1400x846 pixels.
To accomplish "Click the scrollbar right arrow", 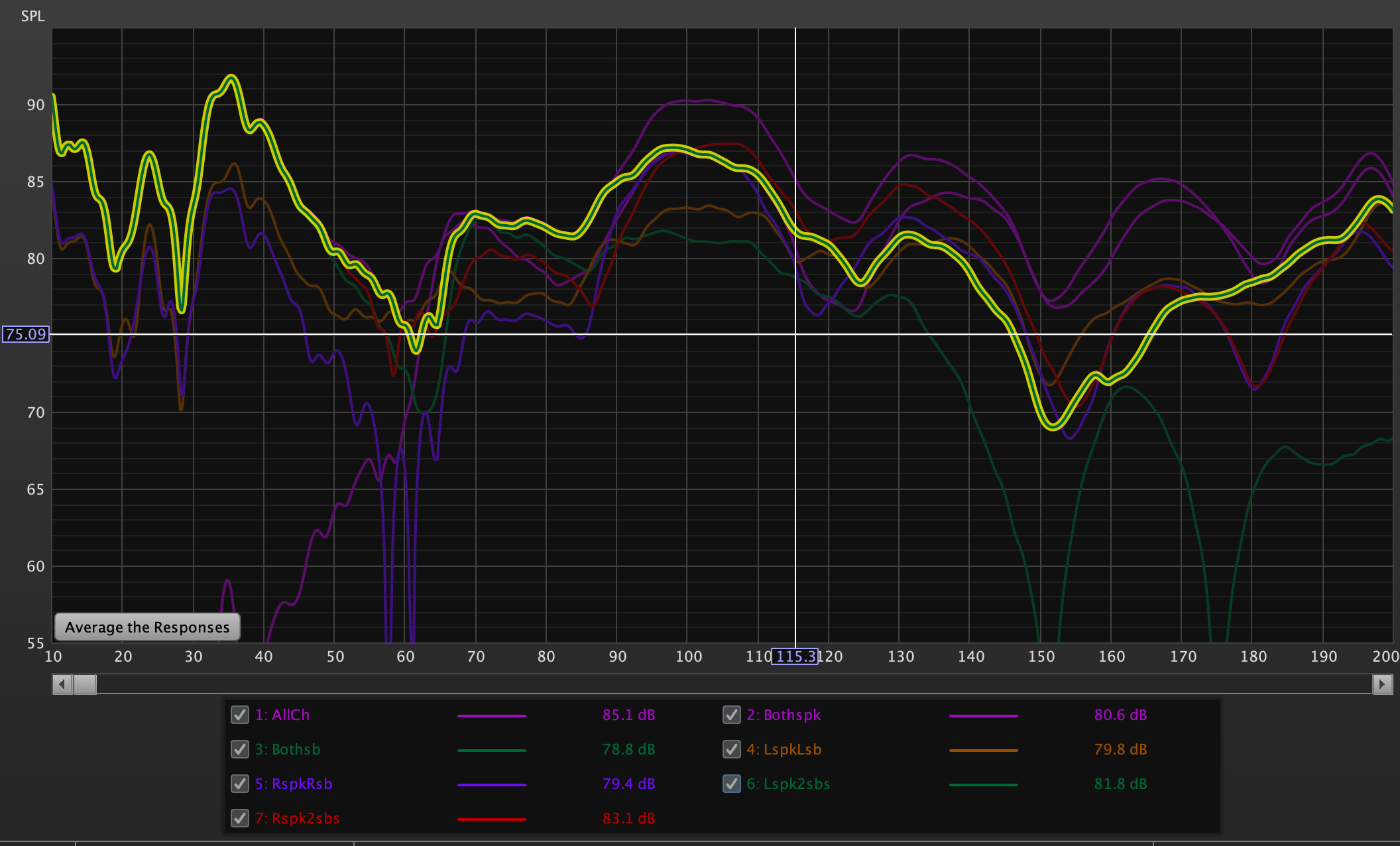I will click(x=1382, y=684).
